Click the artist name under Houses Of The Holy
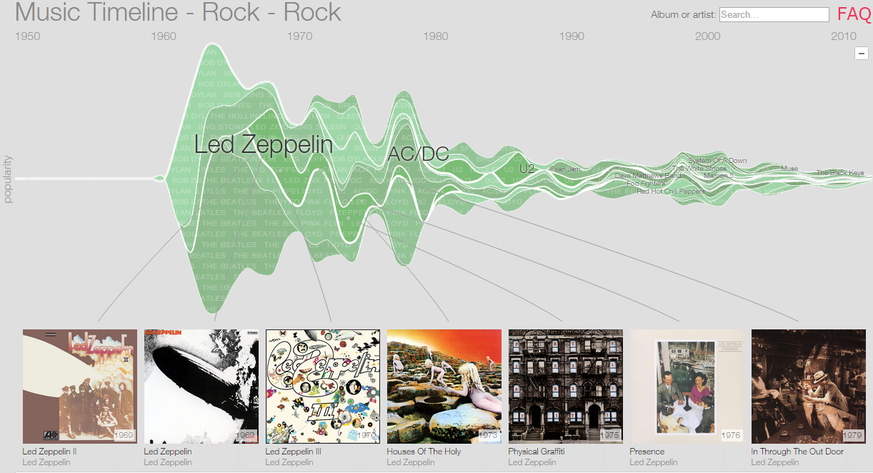873x473 pixels. [411, 462]
